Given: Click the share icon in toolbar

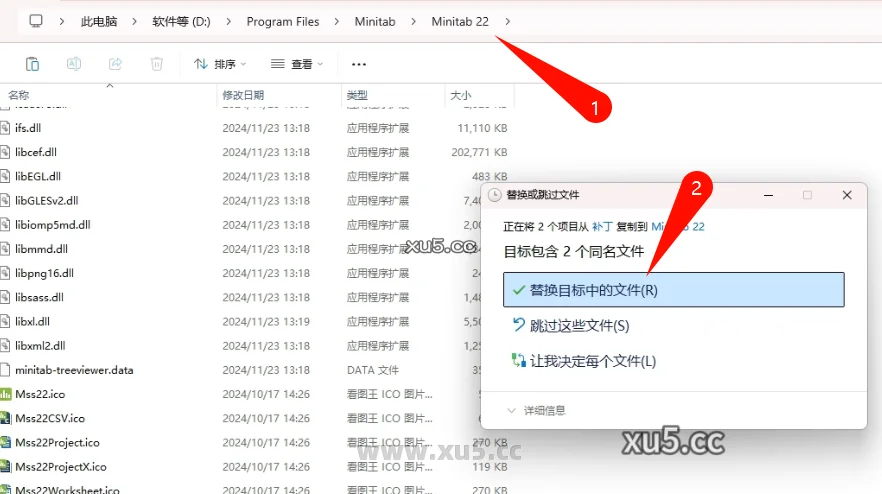Looking at the screenshot, I should coord(115,64).
